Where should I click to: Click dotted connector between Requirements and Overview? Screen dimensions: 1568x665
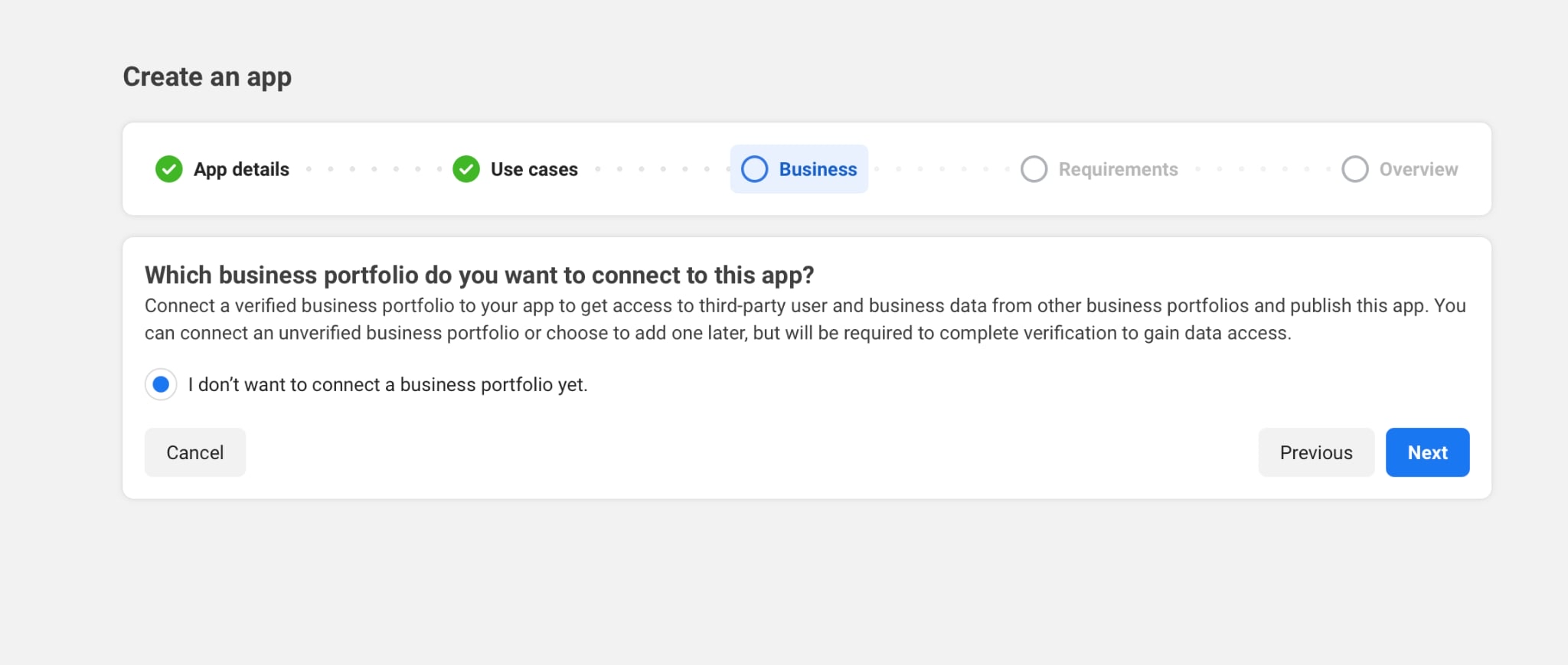[x=1263, y=169]
